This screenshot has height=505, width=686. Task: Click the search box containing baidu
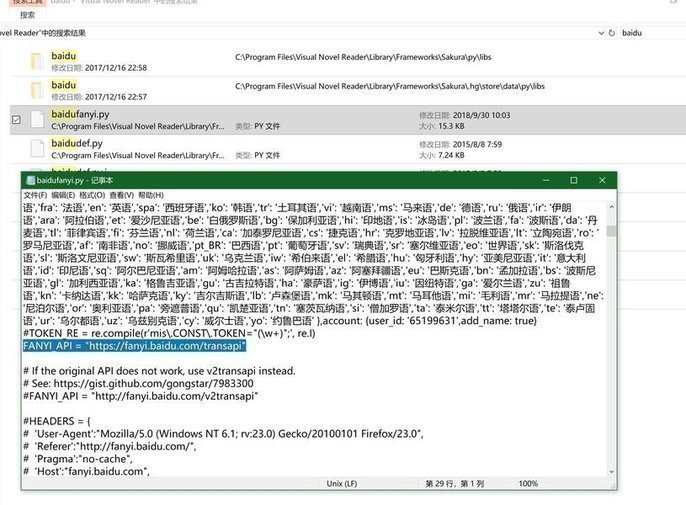pyautogui.click(x=652, y=33)
